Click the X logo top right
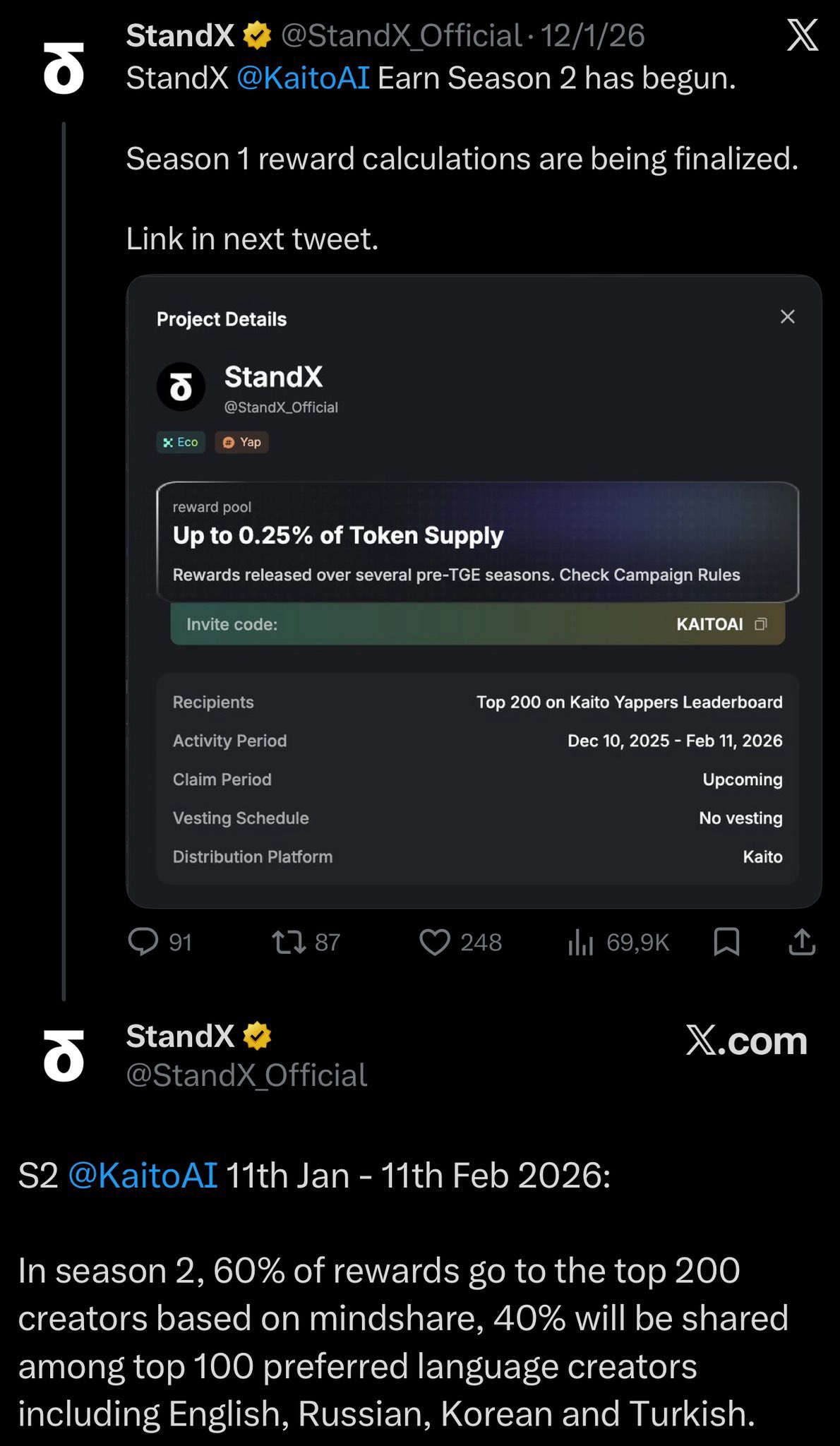This screenshot has height=1446, width=840. tap(803, 35)
